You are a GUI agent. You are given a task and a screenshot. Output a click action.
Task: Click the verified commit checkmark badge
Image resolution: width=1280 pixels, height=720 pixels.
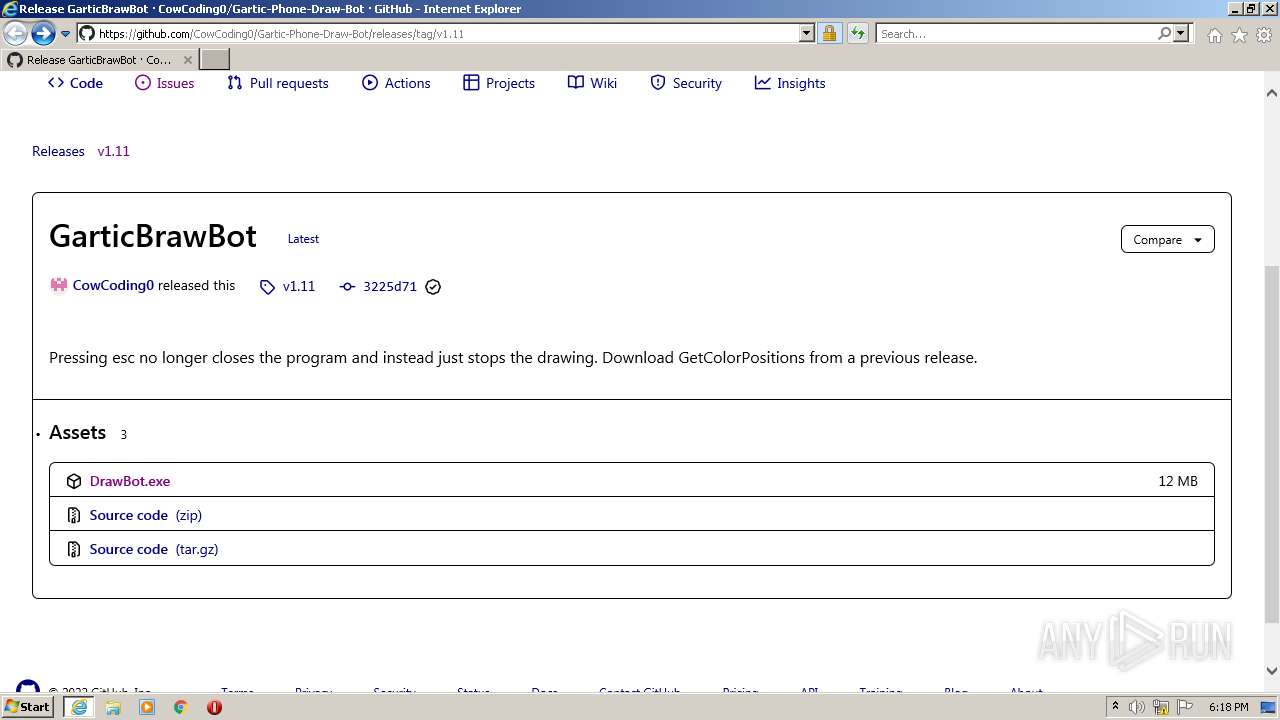pos(433,287)
